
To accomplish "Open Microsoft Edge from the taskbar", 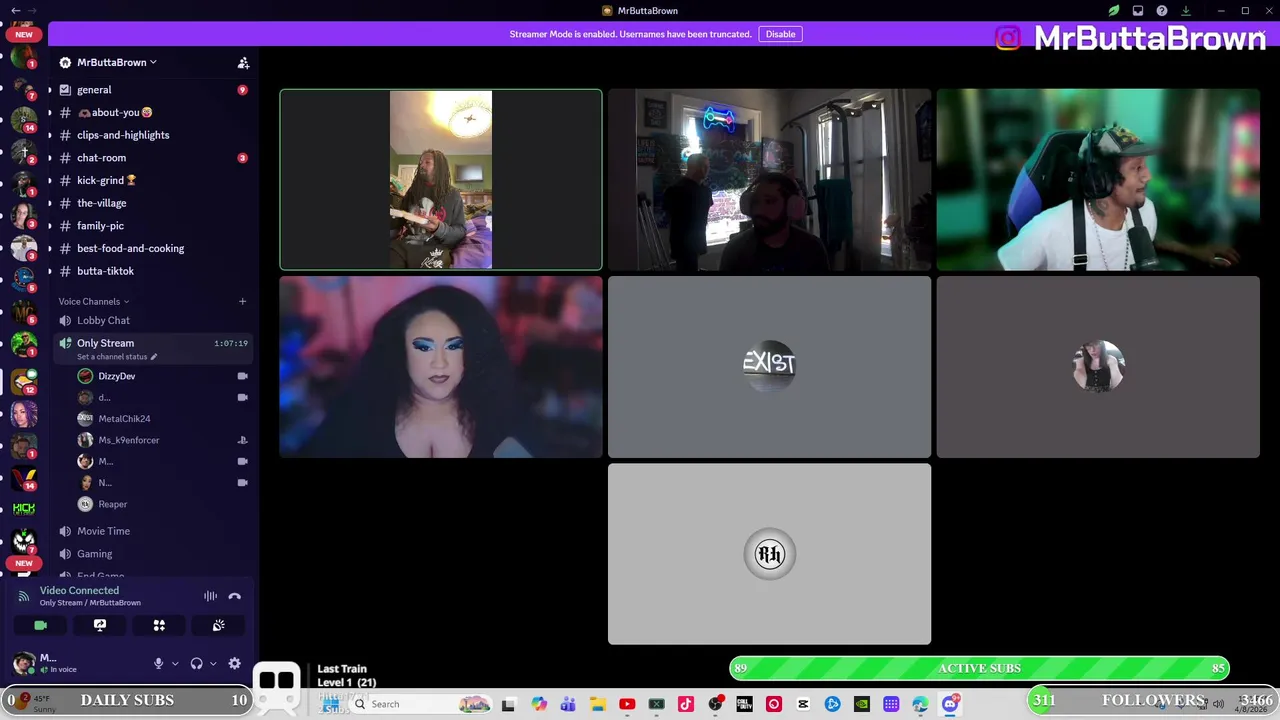I will 920,704.
